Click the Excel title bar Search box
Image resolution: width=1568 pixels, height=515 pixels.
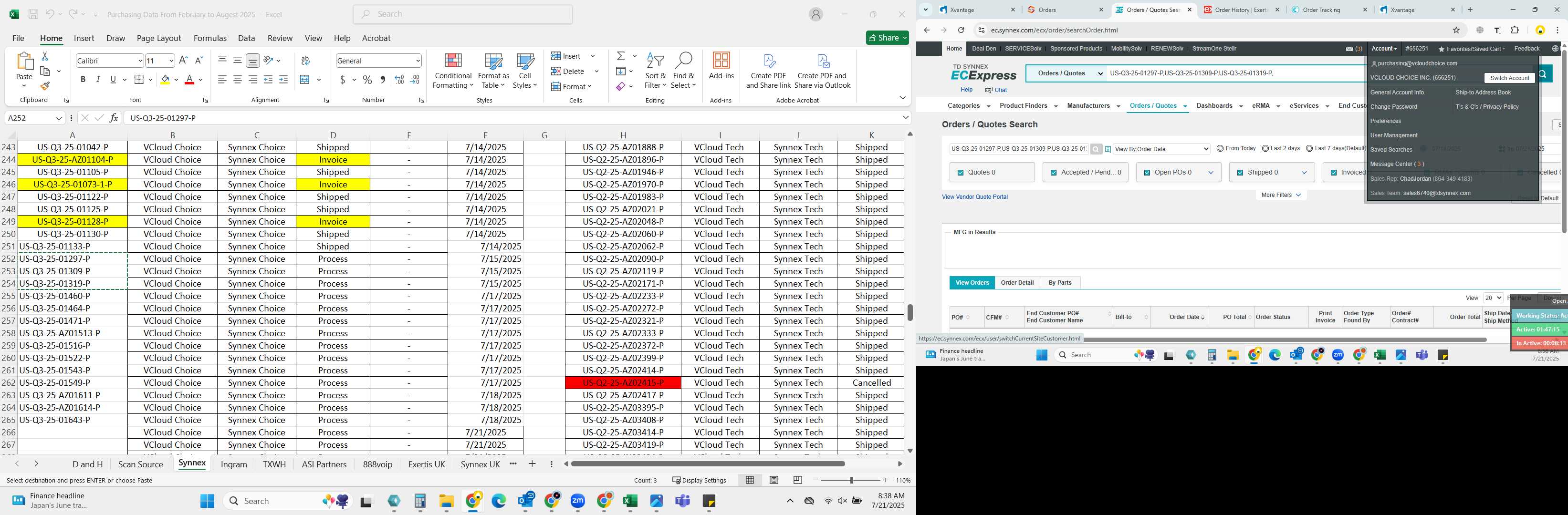click(462, 14)
